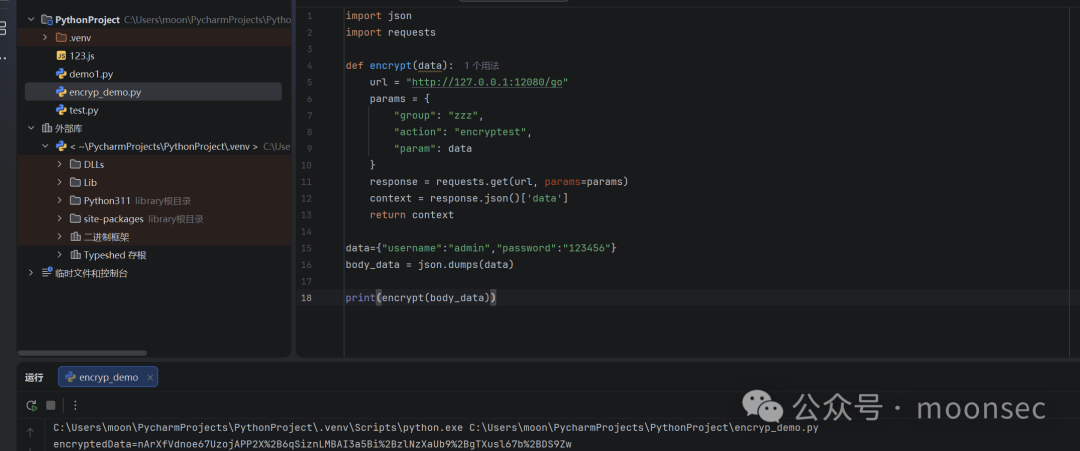1080x451 pixels.
Task: Click the test.py Python file icon
Action: (x=61, y=110)
